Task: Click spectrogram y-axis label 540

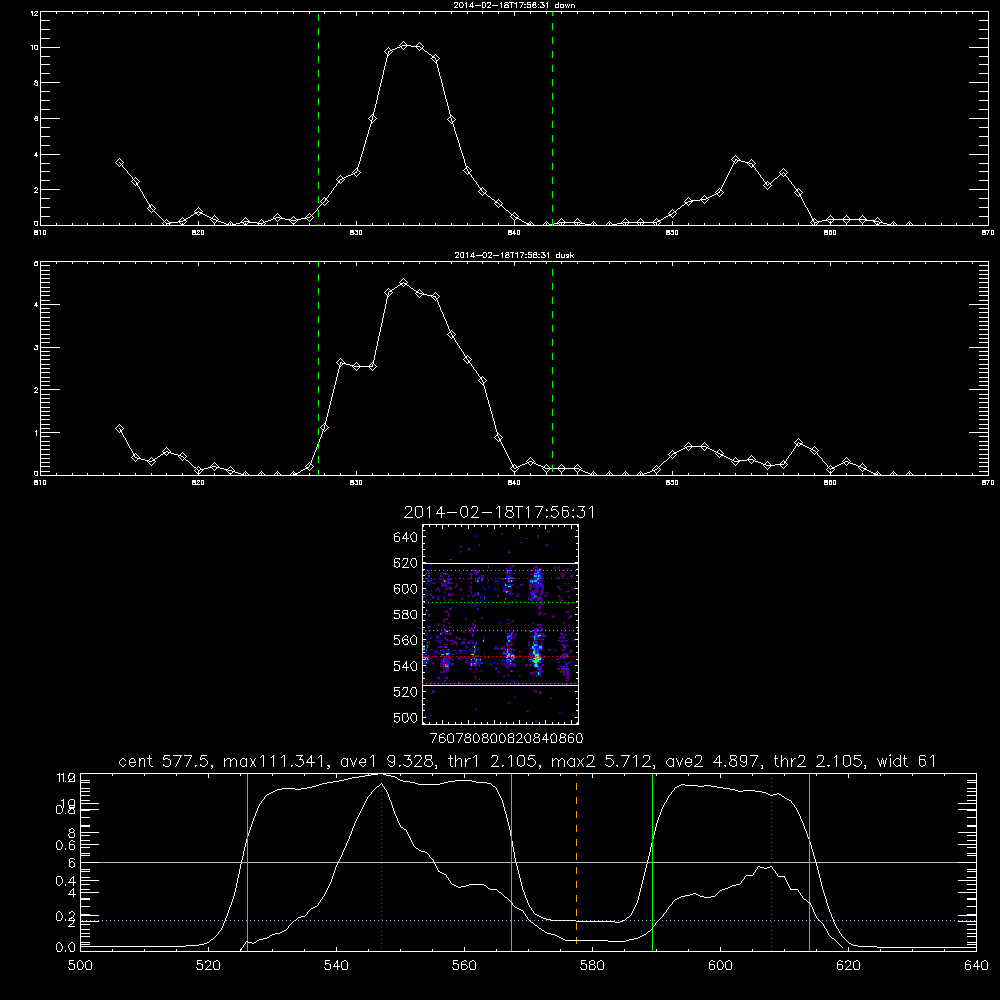Action: tap(406, 666)
